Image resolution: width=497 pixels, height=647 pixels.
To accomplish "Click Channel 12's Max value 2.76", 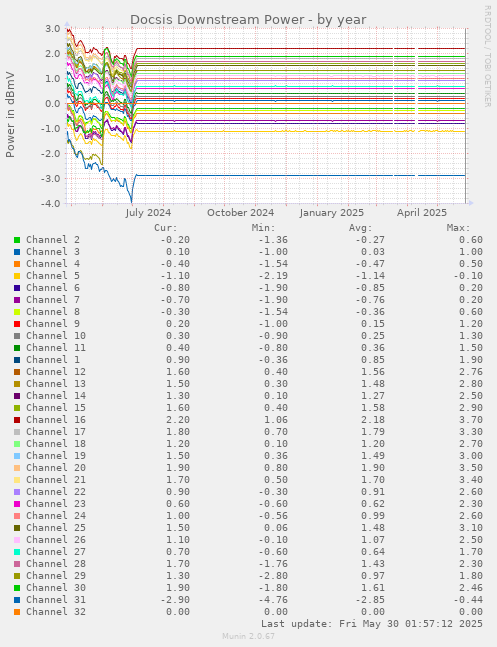I will coord(471,371).
